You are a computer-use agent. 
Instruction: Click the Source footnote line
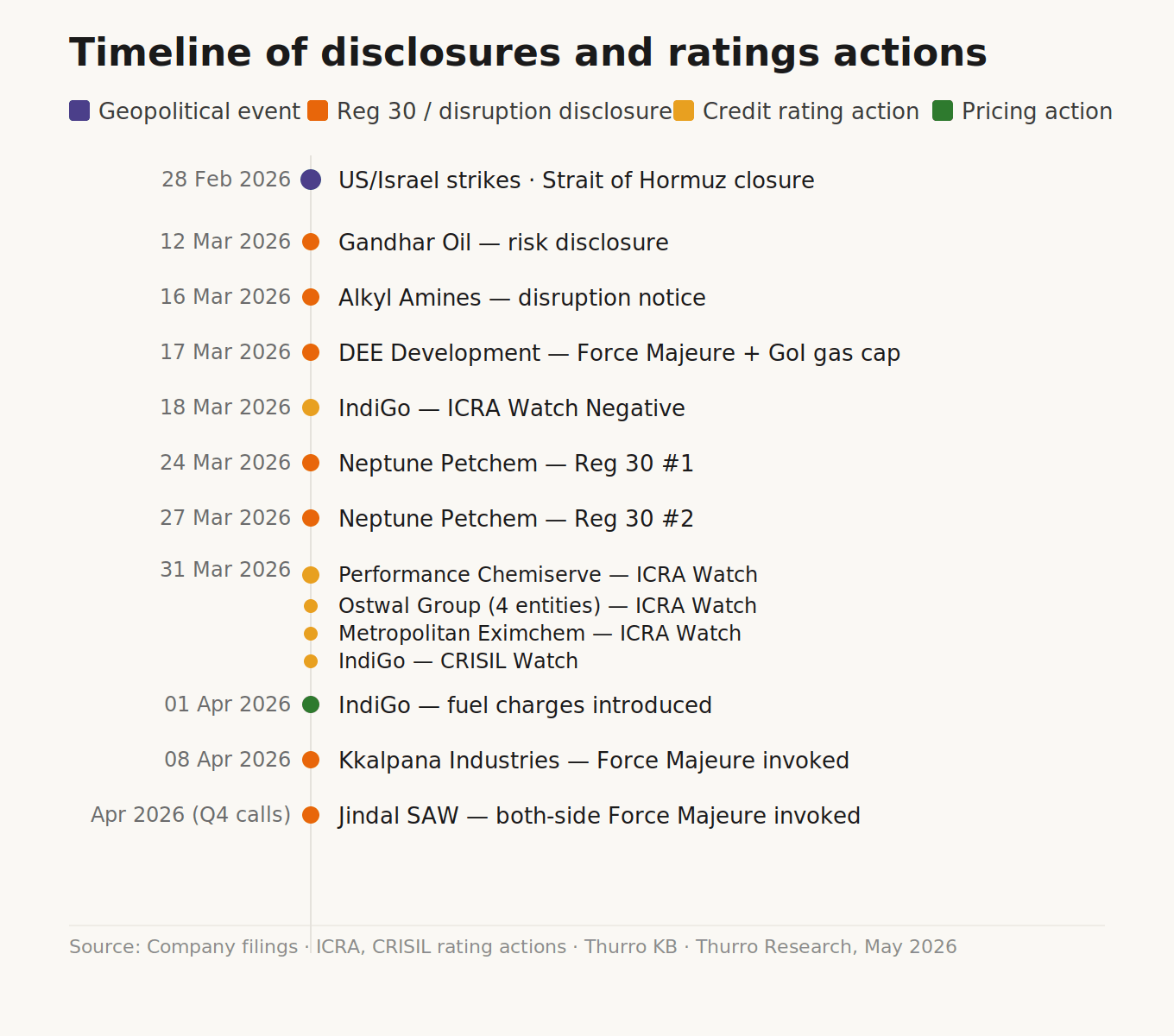513,947
